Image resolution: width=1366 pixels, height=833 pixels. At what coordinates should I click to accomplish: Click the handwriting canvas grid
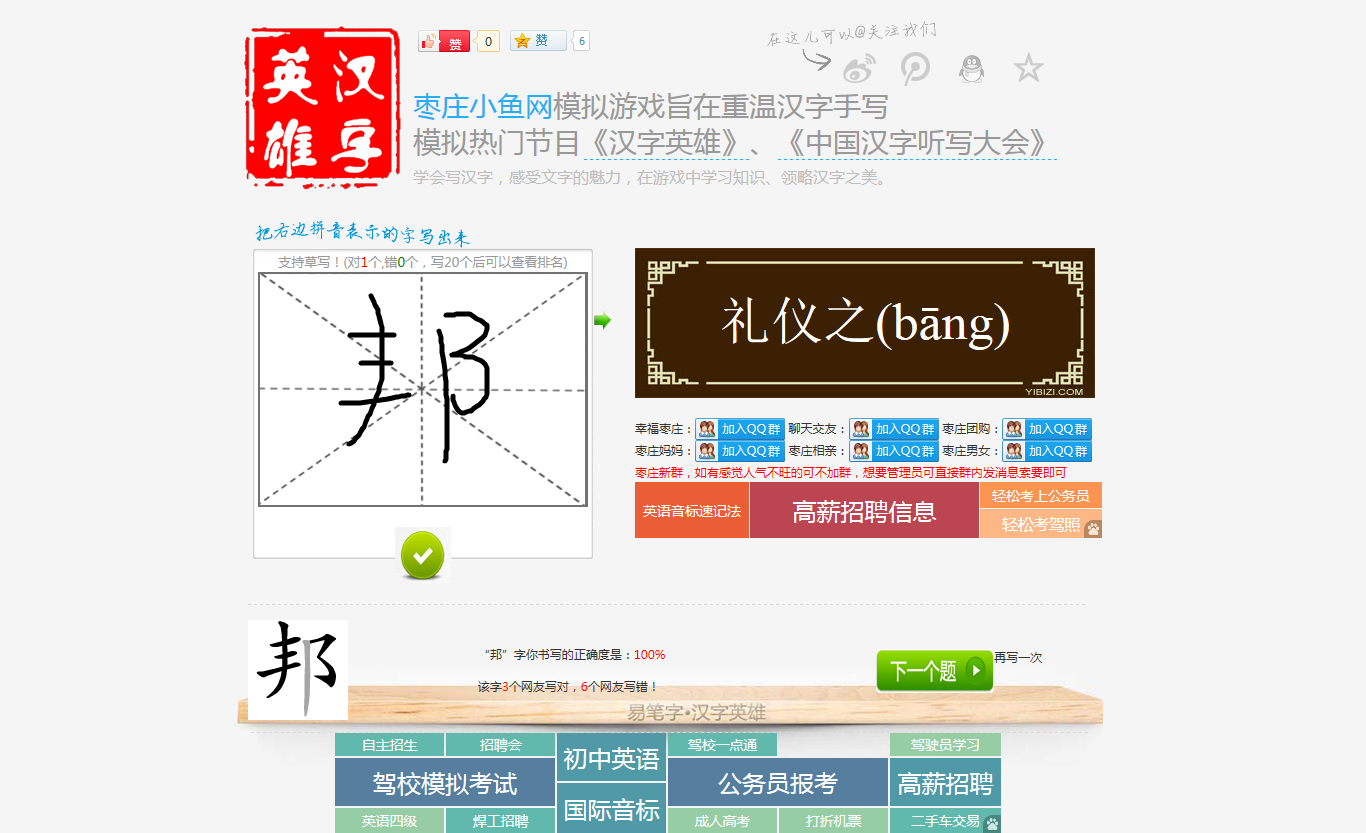click(423, 389)
